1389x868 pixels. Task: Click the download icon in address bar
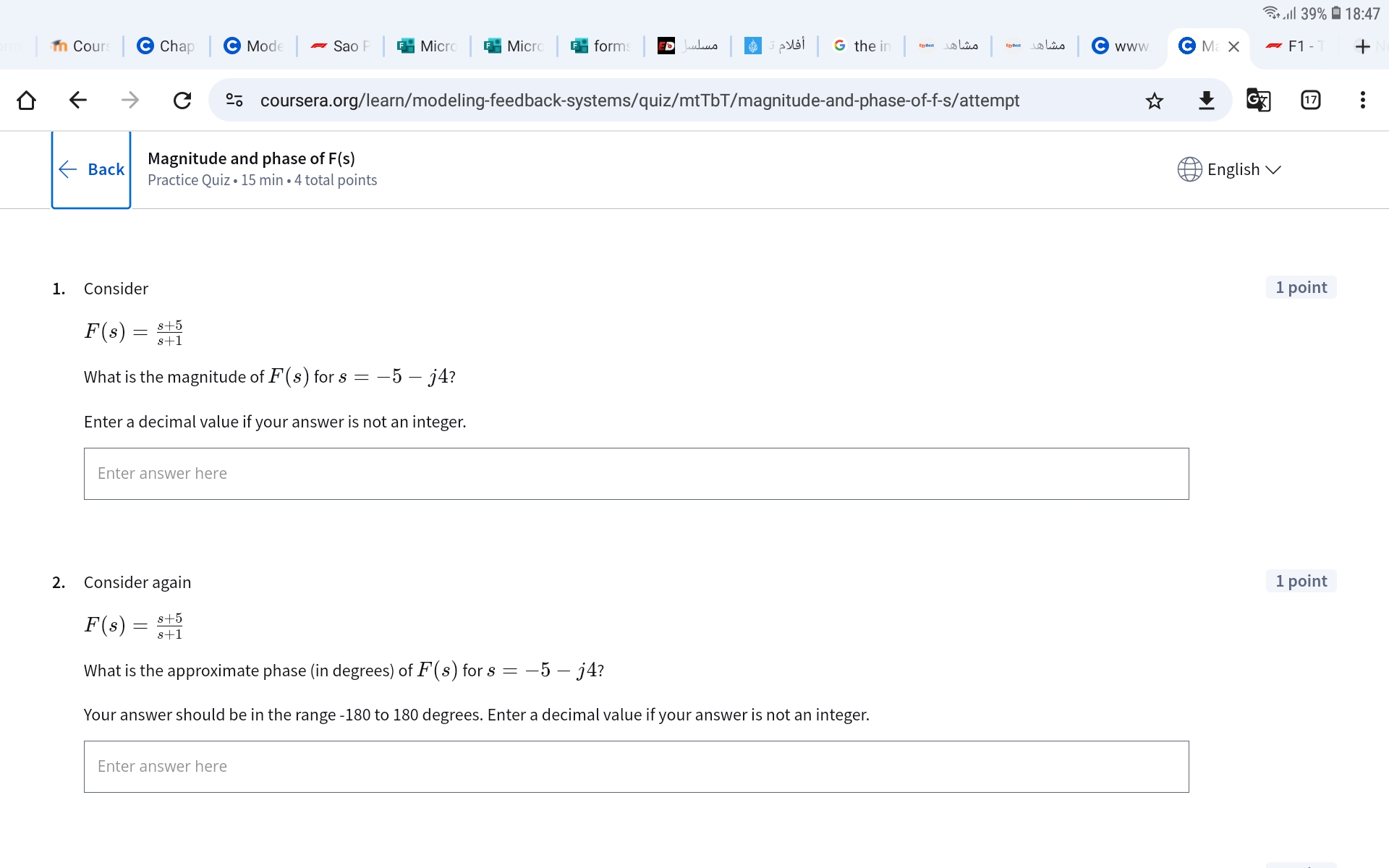click(1207, 100)
